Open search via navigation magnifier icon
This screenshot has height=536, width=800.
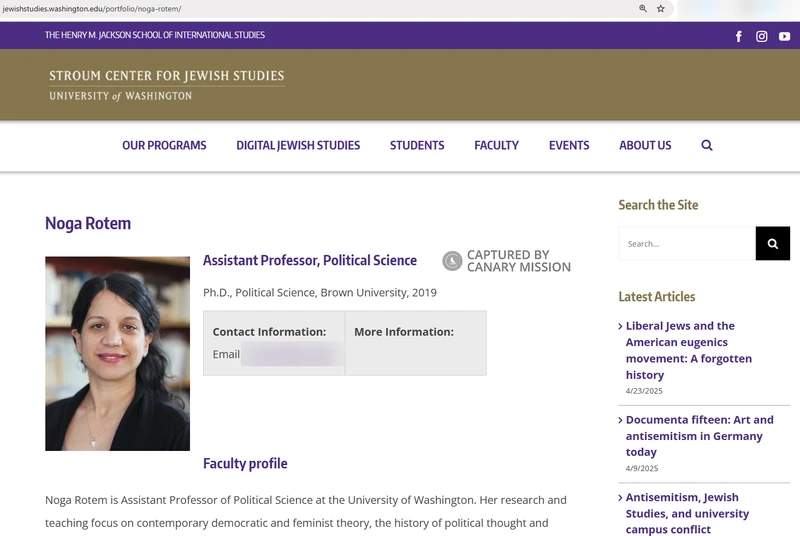[707, 145]
